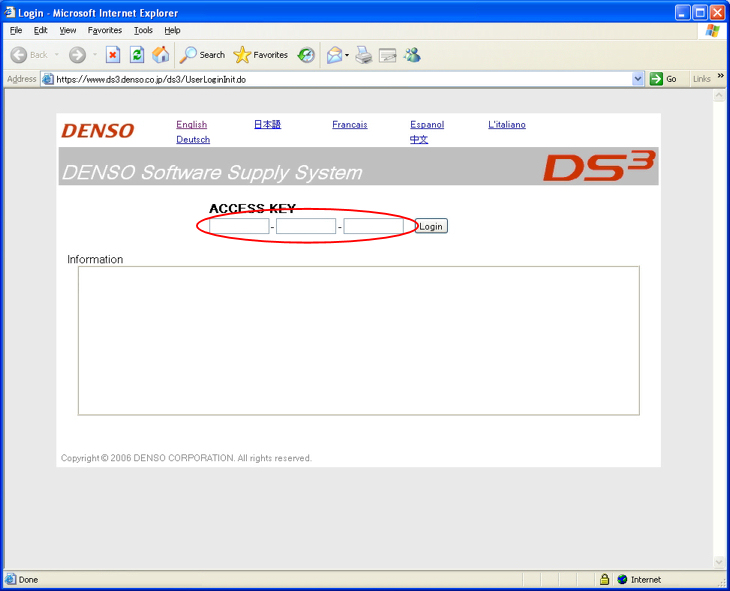
Task: Click the Login button
Action: pyautogui.click(x=431, y=226)
